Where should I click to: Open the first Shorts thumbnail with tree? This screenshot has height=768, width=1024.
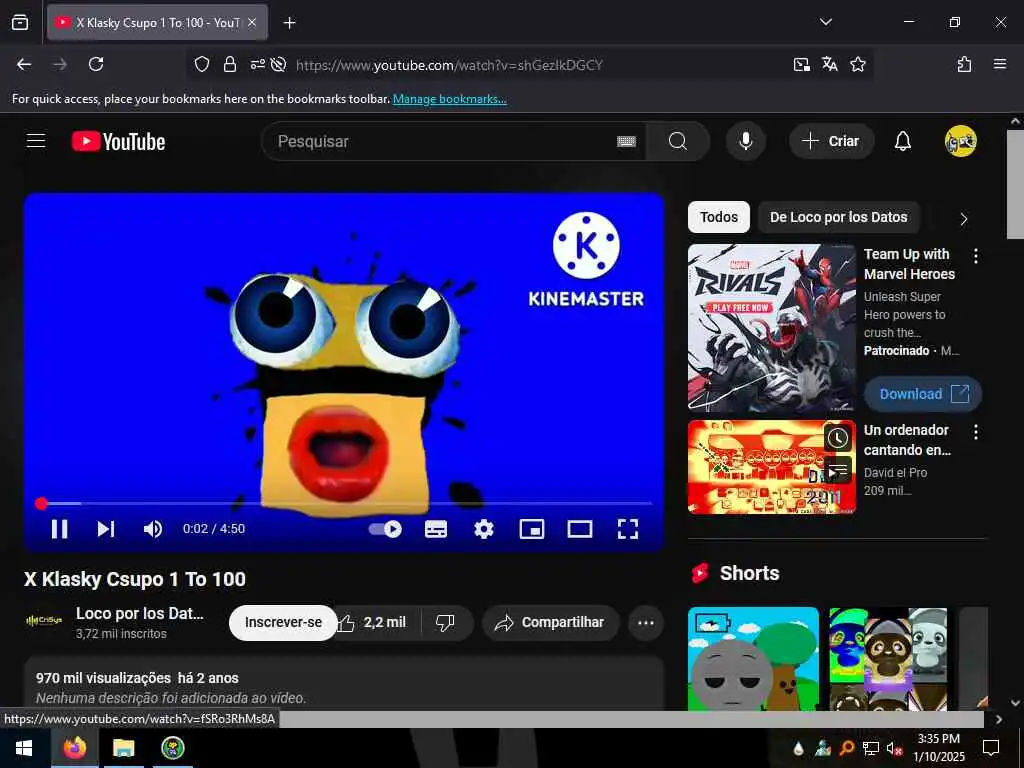pyautogui.click(x=753, y=659)
